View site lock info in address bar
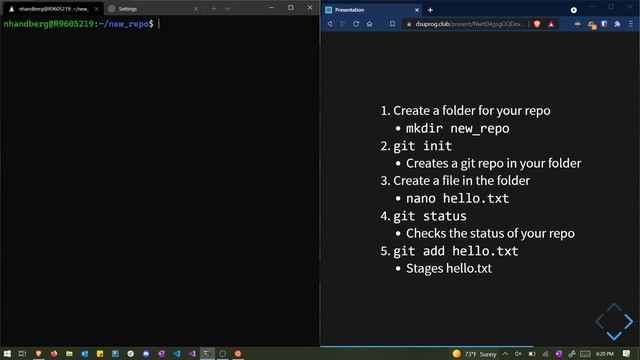Viewport: 640px width, 360px height. [409, 24]
